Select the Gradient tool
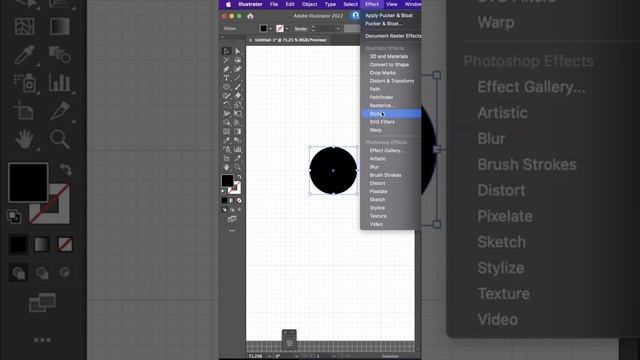 [238, 132]
